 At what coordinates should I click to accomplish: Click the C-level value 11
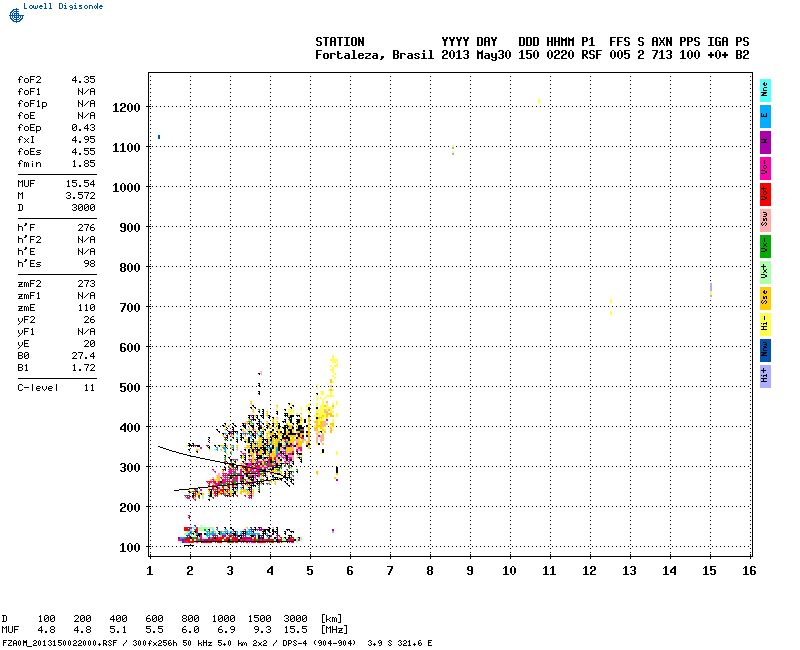click(89, 388)
